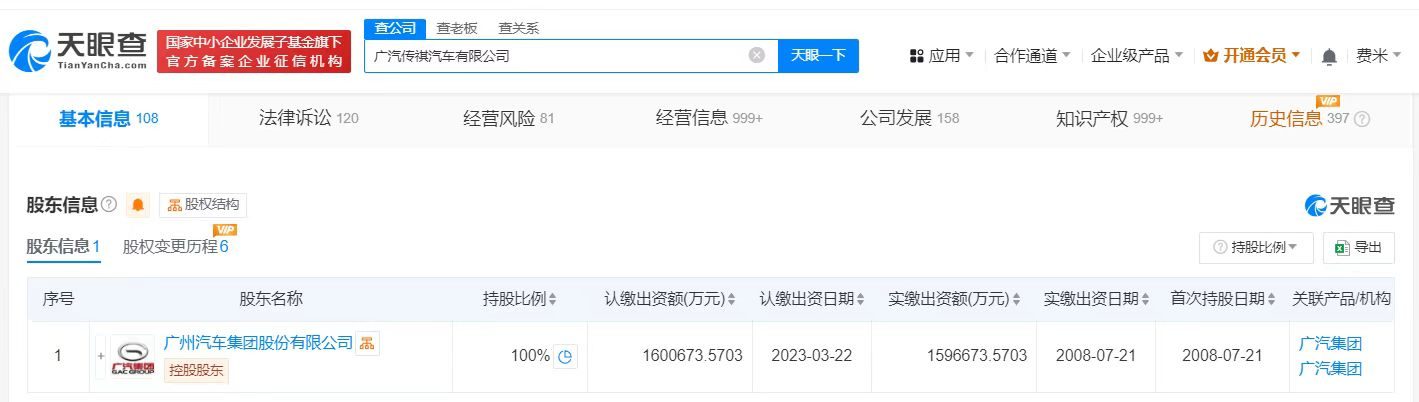Click the apps grid icon beside 应用
1419x402 pixels.
[917, 56]
